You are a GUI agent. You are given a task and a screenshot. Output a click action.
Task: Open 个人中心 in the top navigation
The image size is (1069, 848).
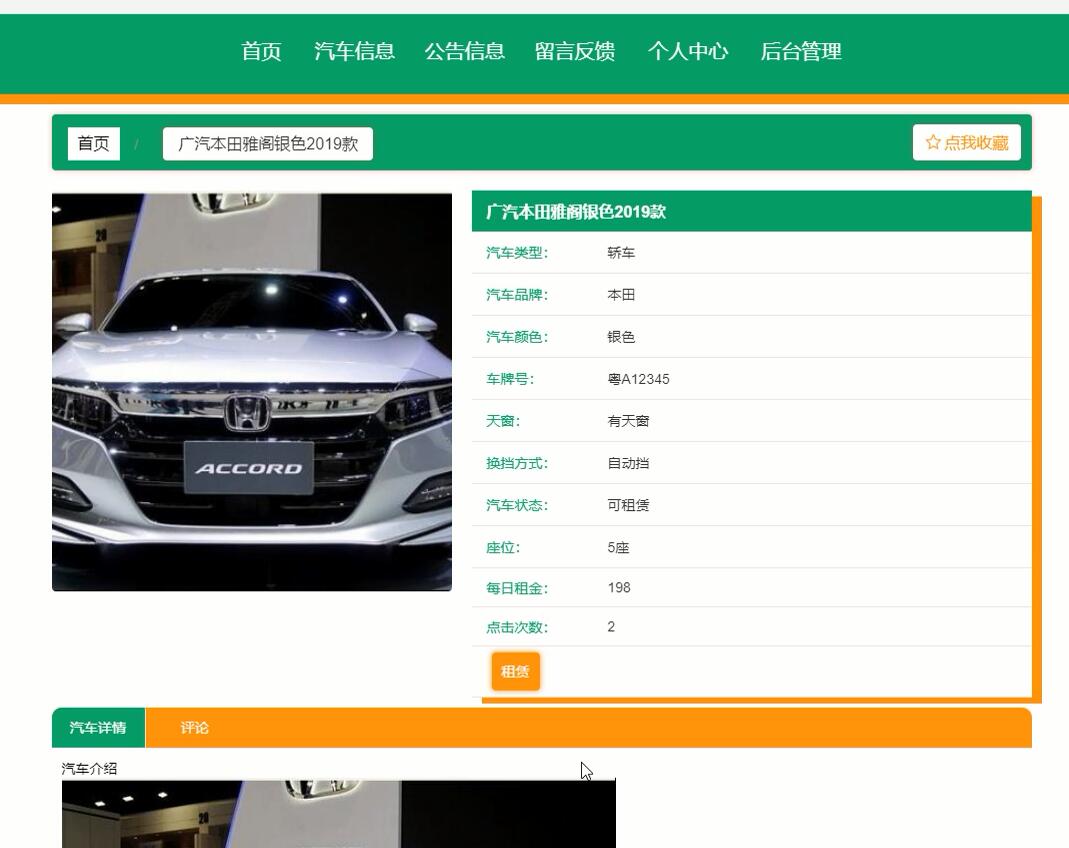(688, 51)
